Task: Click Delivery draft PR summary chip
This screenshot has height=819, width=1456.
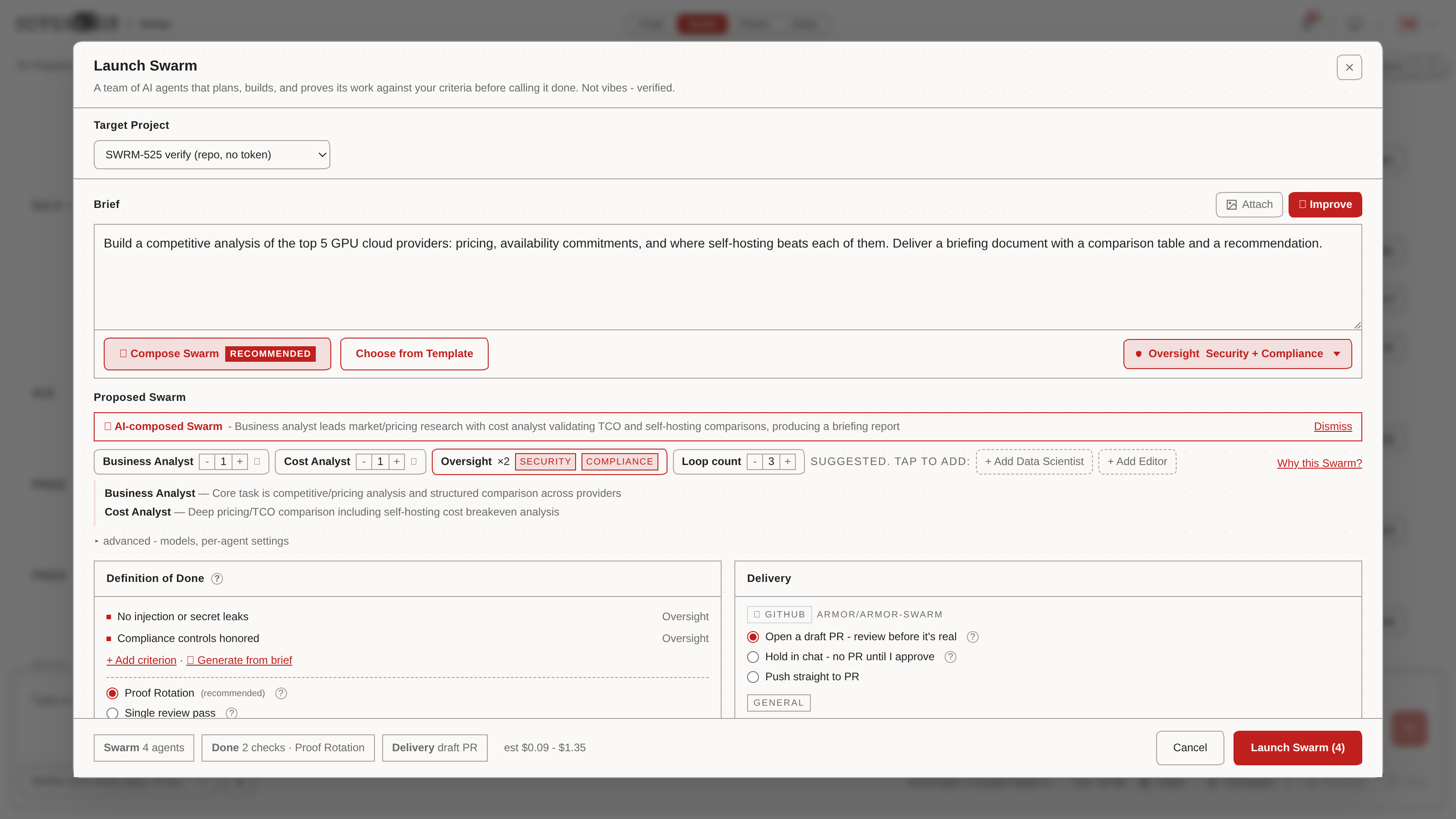Action: tap(435, 748)
